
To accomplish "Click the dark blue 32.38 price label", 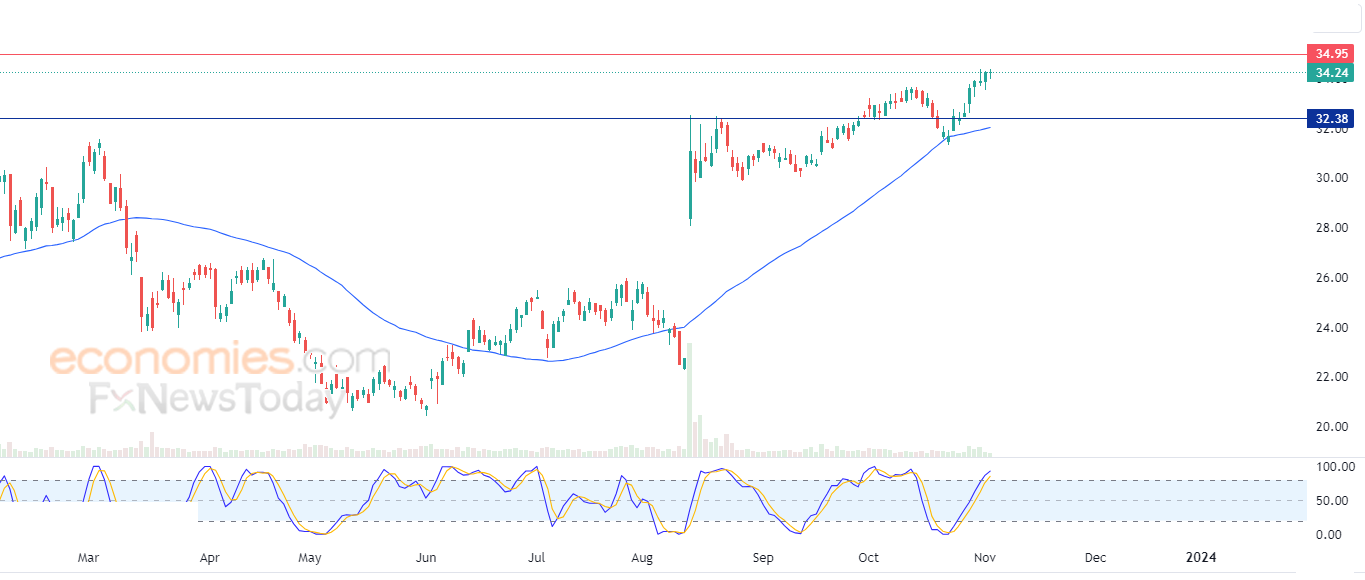I will pos(1331,118).
